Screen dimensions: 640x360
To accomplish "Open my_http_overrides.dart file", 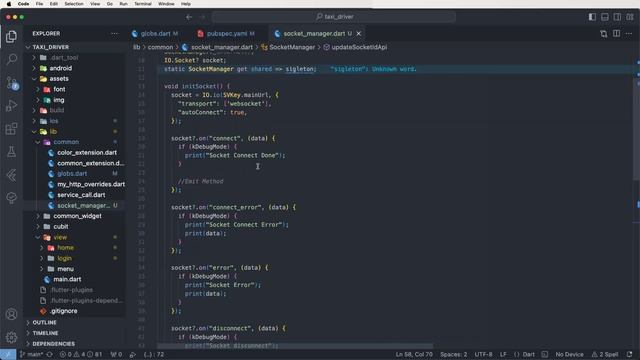I will 91,184.
